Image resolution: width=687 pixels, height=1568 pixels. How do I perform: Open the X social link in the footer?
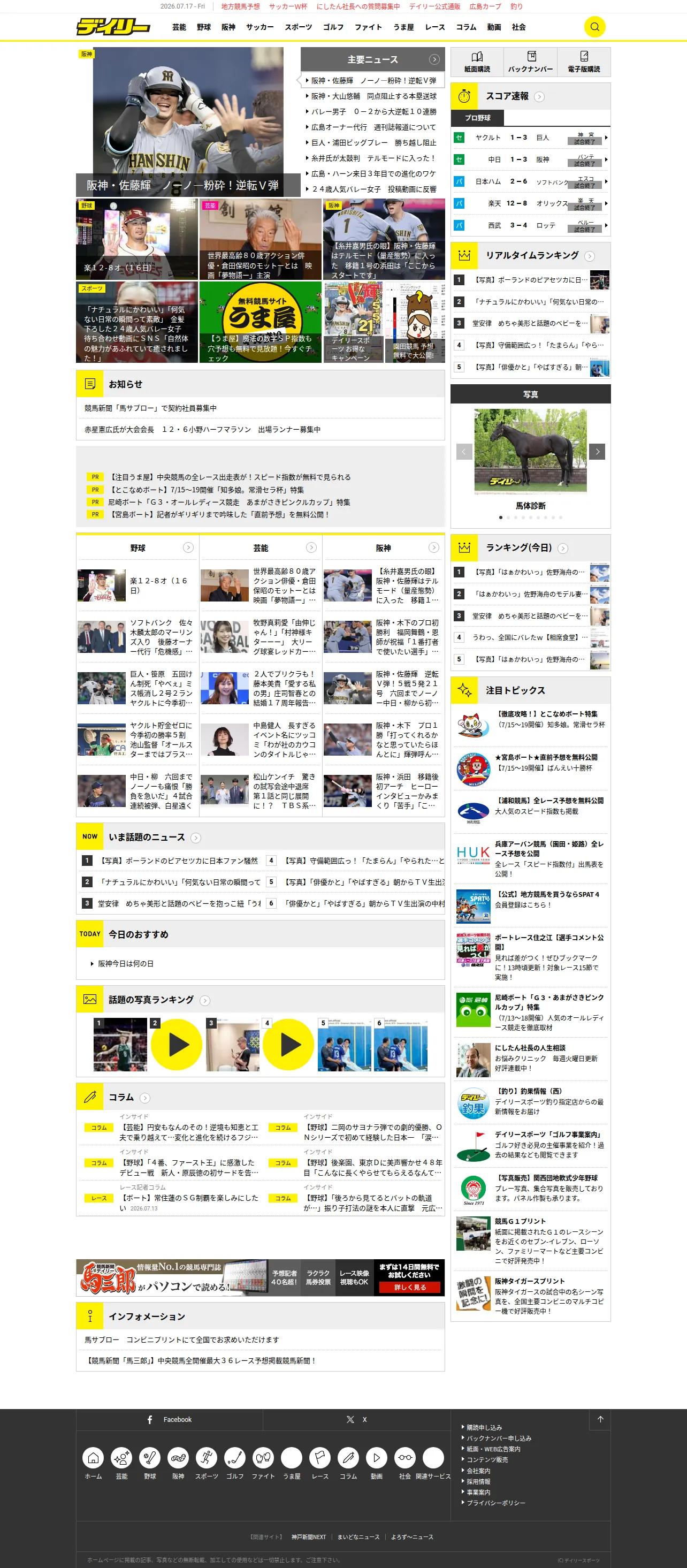click(356, 1419)
